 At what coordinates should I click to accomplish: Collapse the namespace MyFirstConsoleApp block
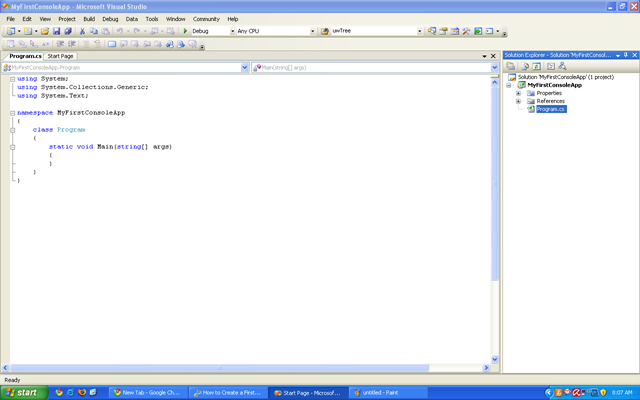[x=13, y=113]
